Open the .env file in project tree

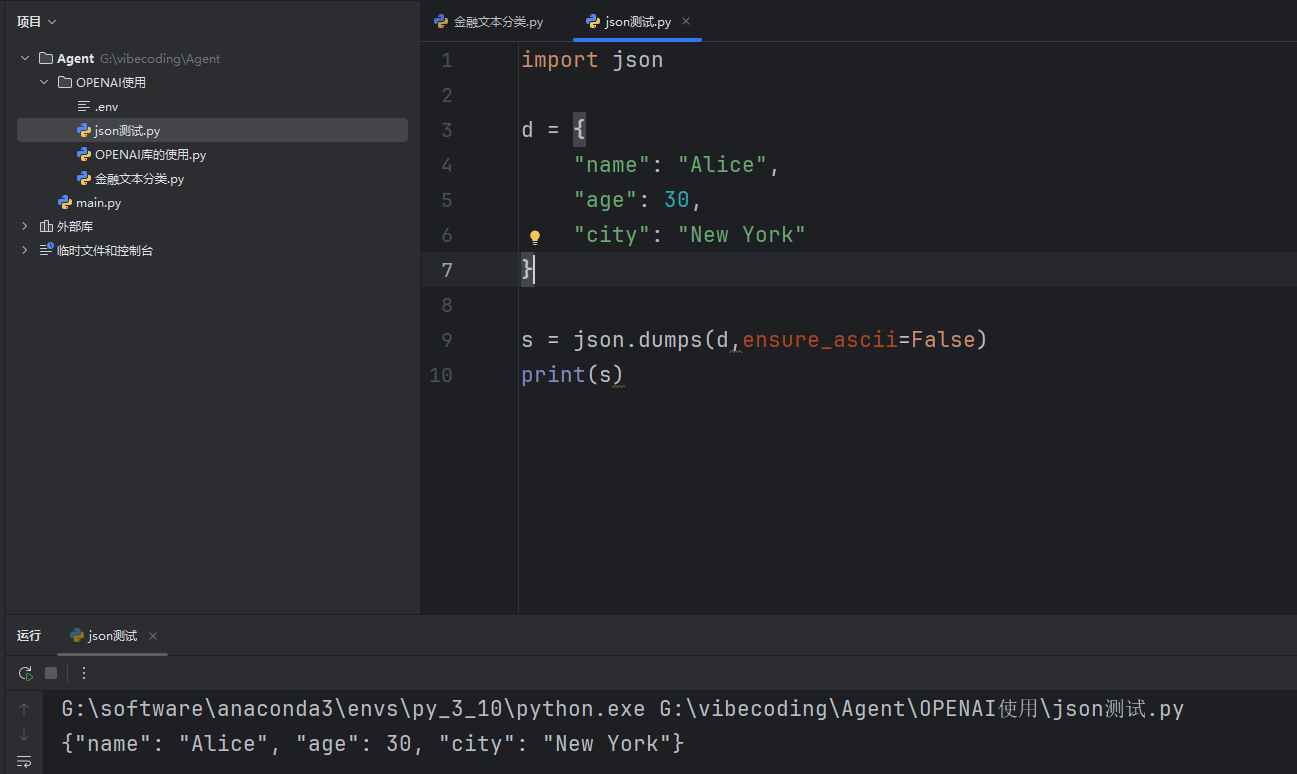[106, 106]
